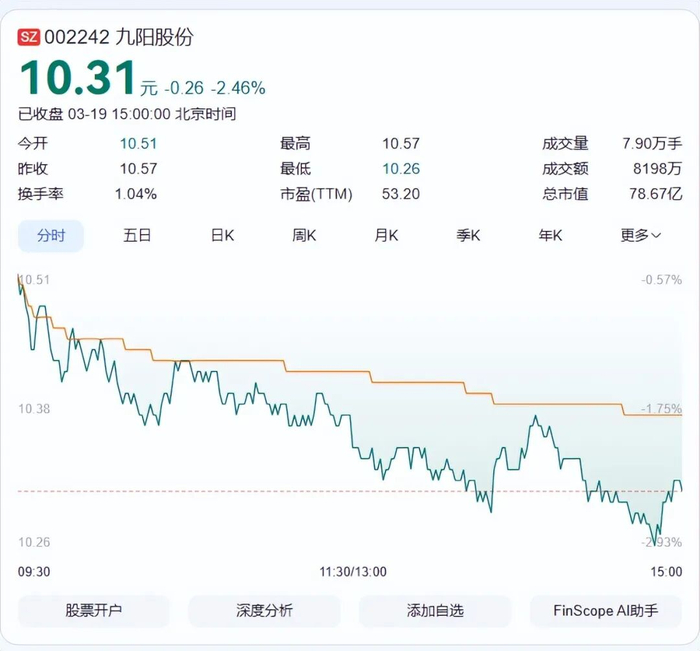Select the 分时 intraday tab
Screen dimensions: 700x651
(51, 236)
